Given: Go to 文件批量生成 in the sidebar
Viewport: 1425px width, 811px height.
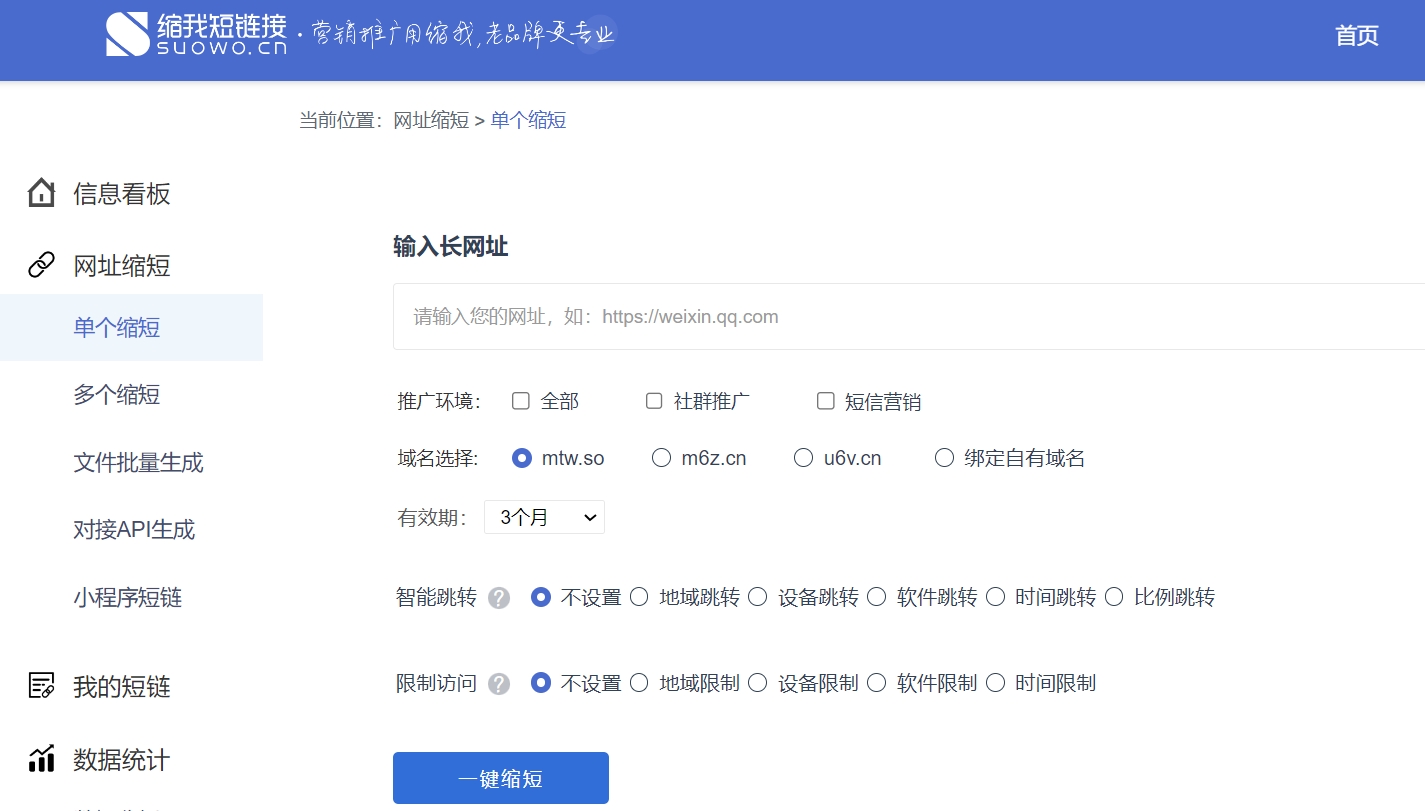Looking at the screenshot, I should click(138, 463).
